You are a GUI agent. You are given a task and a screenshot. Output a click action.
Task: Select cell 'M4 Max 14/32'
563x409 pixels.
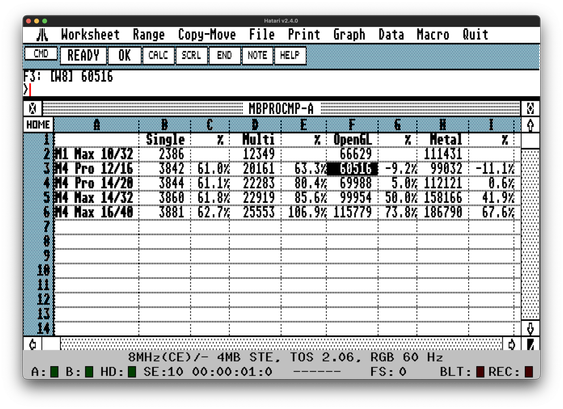[x=97, y=198]
